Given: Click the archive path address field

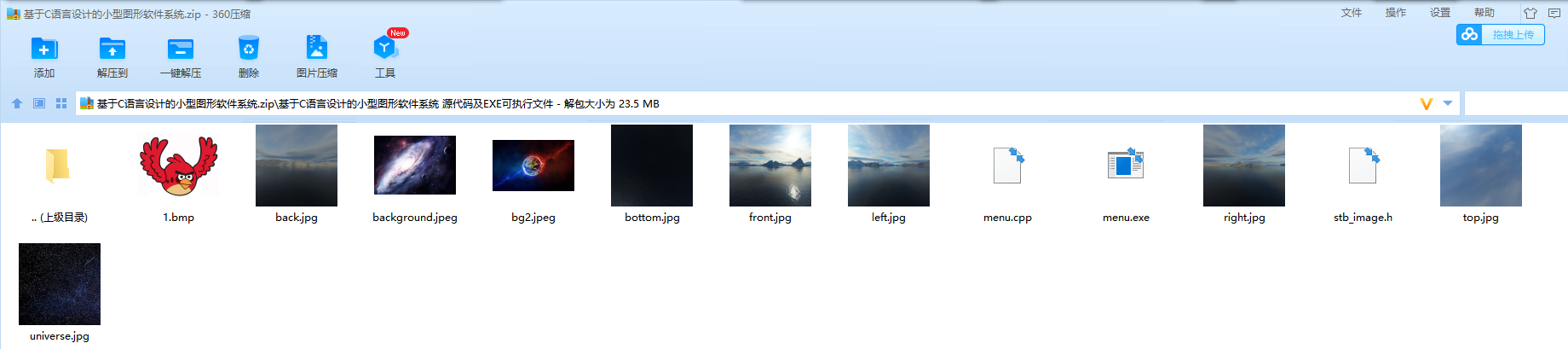Looking at the screenshot, I should click(767, 104).
